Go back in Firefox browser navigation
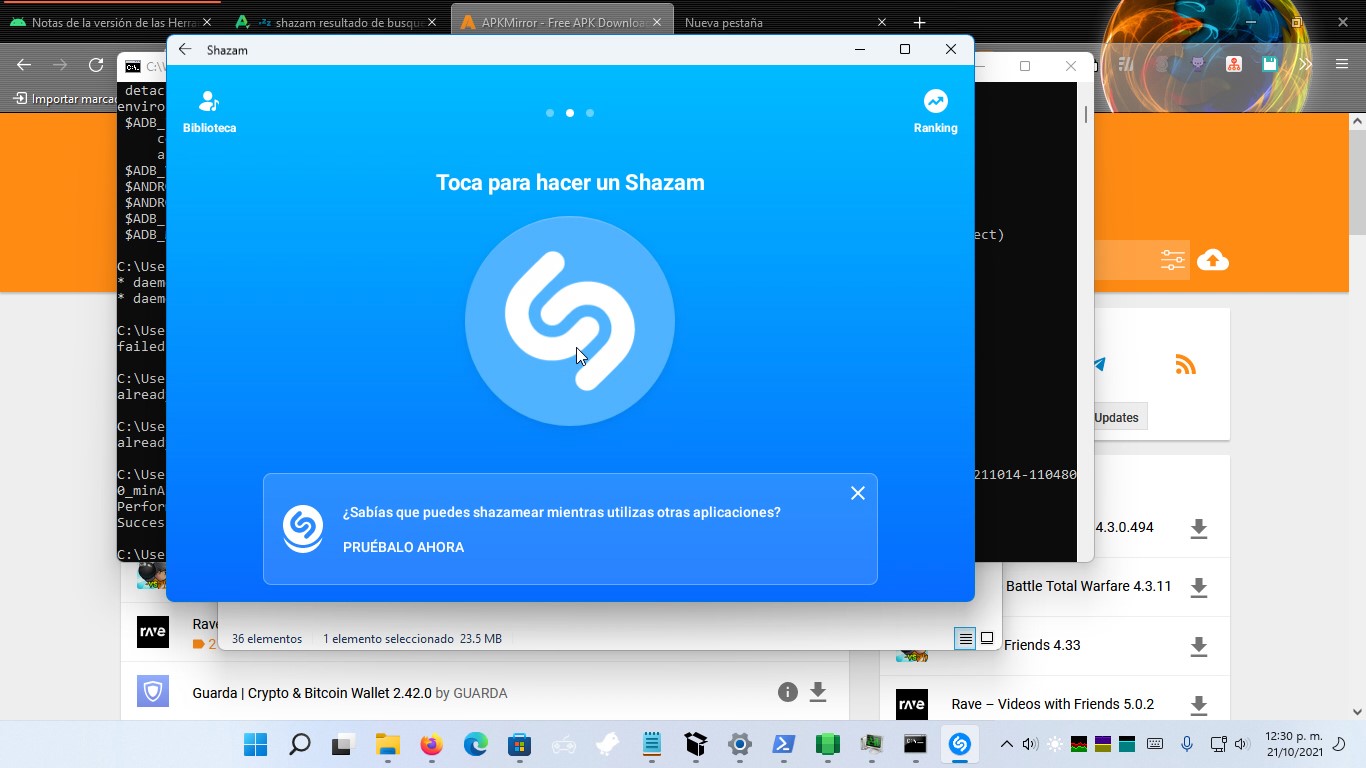Screen dimensions: 1366x768 tap(24, 65)
